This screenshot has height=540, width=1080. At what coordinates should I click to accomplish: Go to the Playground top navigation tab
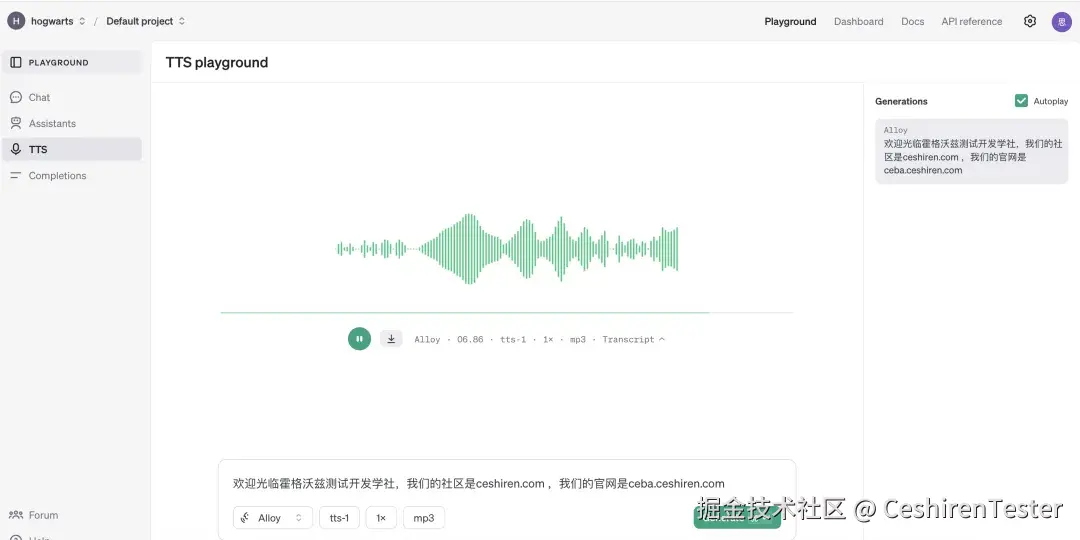click(790, 21)
